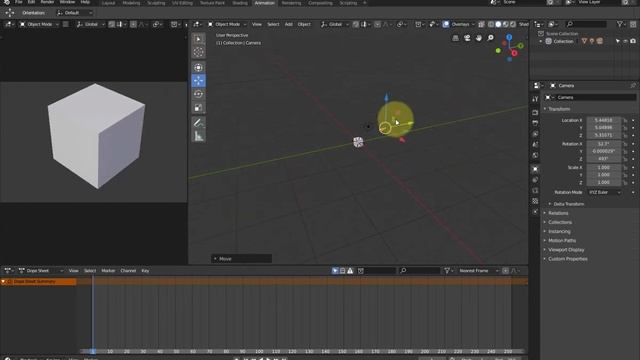The width and height of the screenshot is (640, 360).
Task: Click the zoom view magnifier icon
Action: 490,38
